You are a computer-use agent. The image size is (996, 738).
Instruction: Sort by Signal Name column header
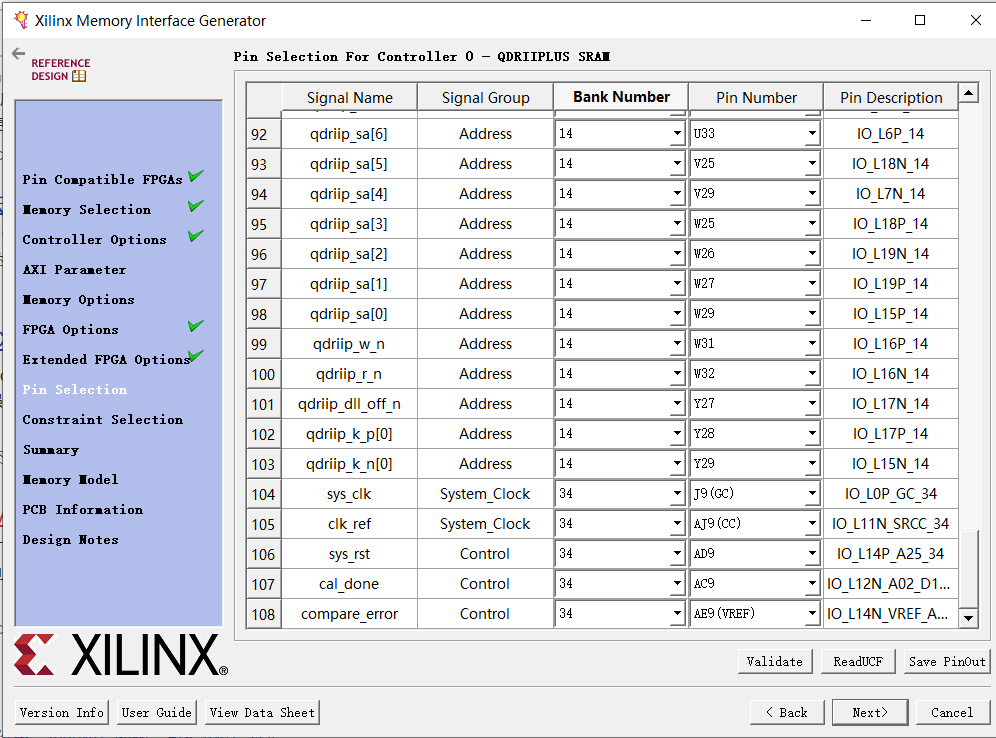[349, 97]
